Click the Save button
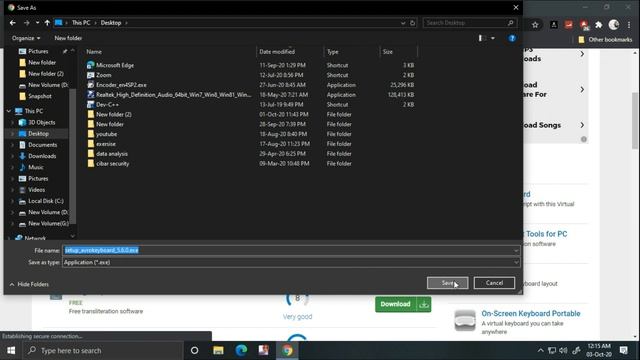Screen dimensions: 640x360 point(447,283)
